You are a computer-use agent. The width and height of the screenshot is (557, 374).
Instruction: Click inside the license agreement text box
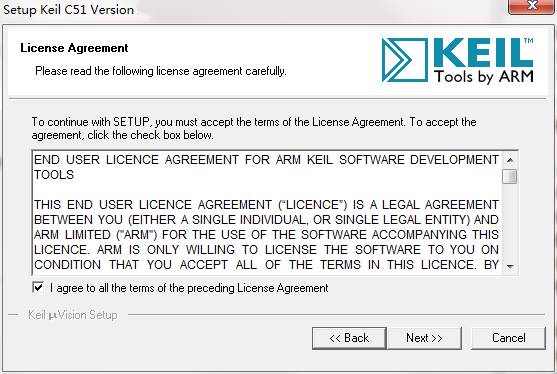coord(267,212)
